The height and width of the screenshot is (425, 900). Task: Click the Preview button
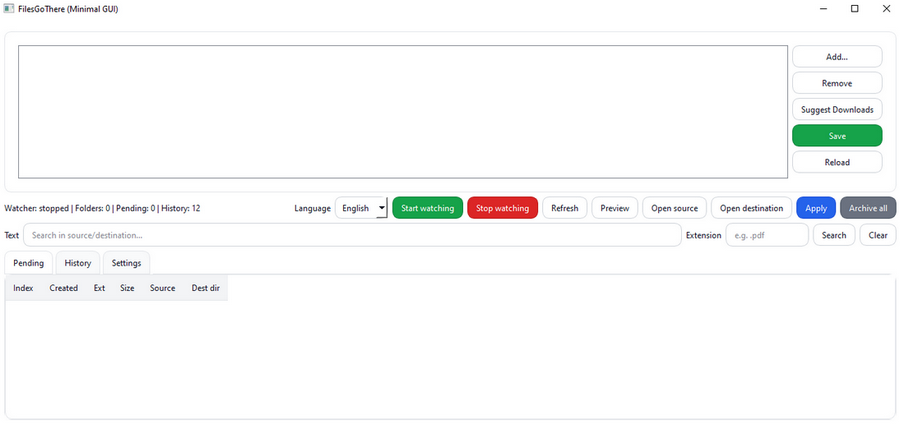pyautogui.click(x=615, y=208)
